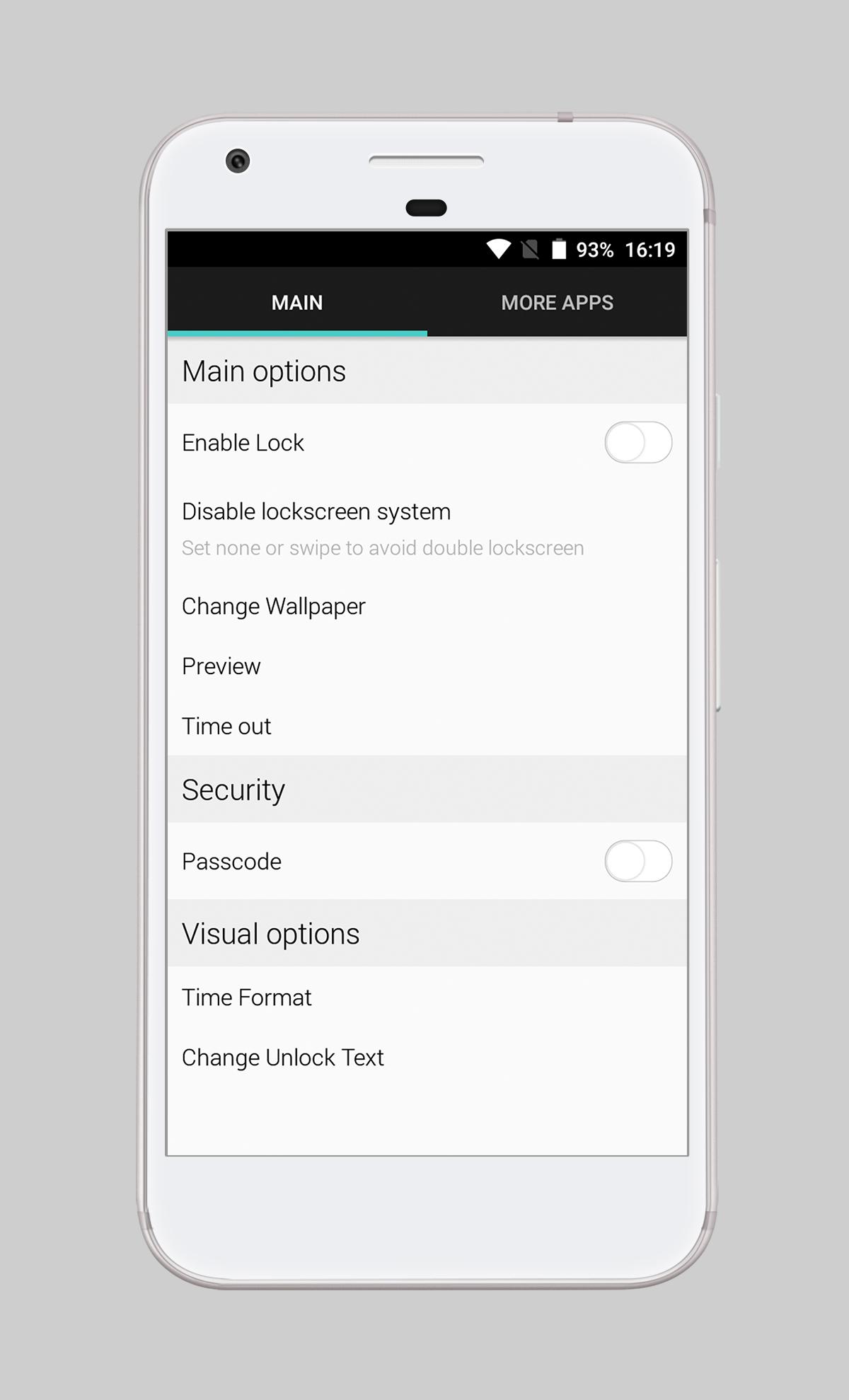Open the Time out setting
Viewport: 849px width, 1400px height.
point(427,726)
